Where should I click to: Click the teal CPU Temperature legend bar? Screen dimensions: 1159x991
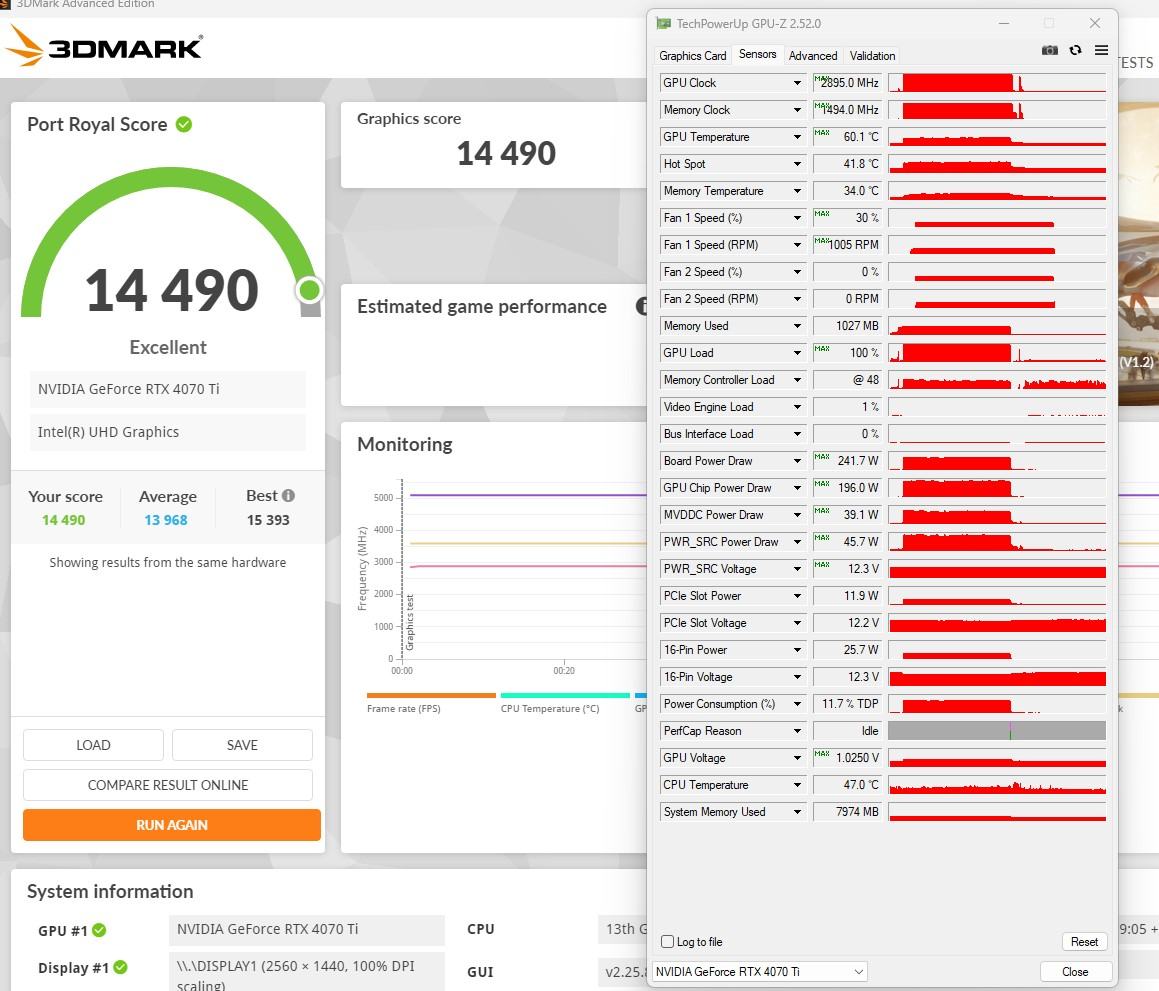tap(565, 695)
